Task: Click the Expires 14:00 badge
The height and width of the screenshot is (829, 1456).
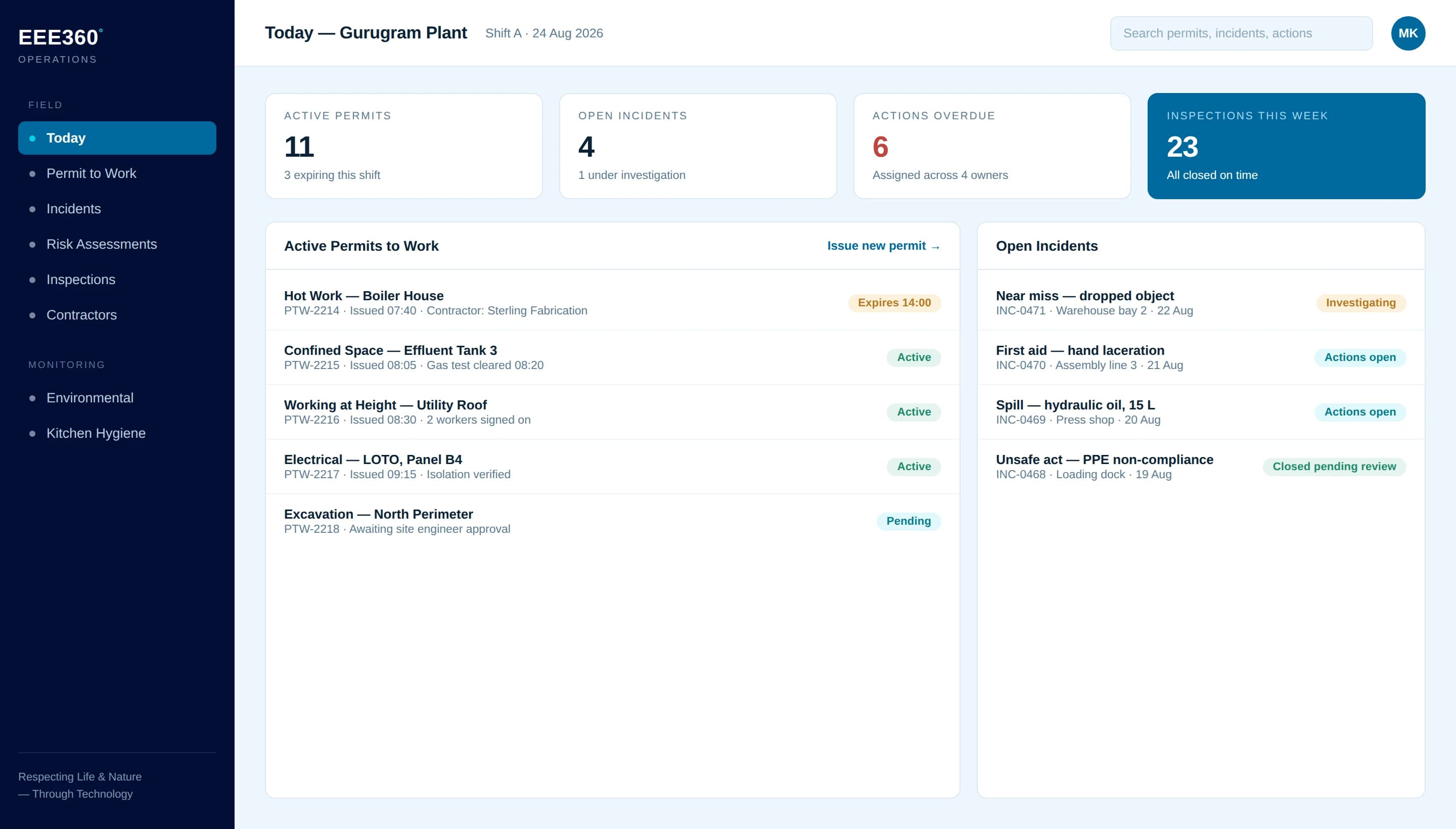Action: [x=894, y=302]
